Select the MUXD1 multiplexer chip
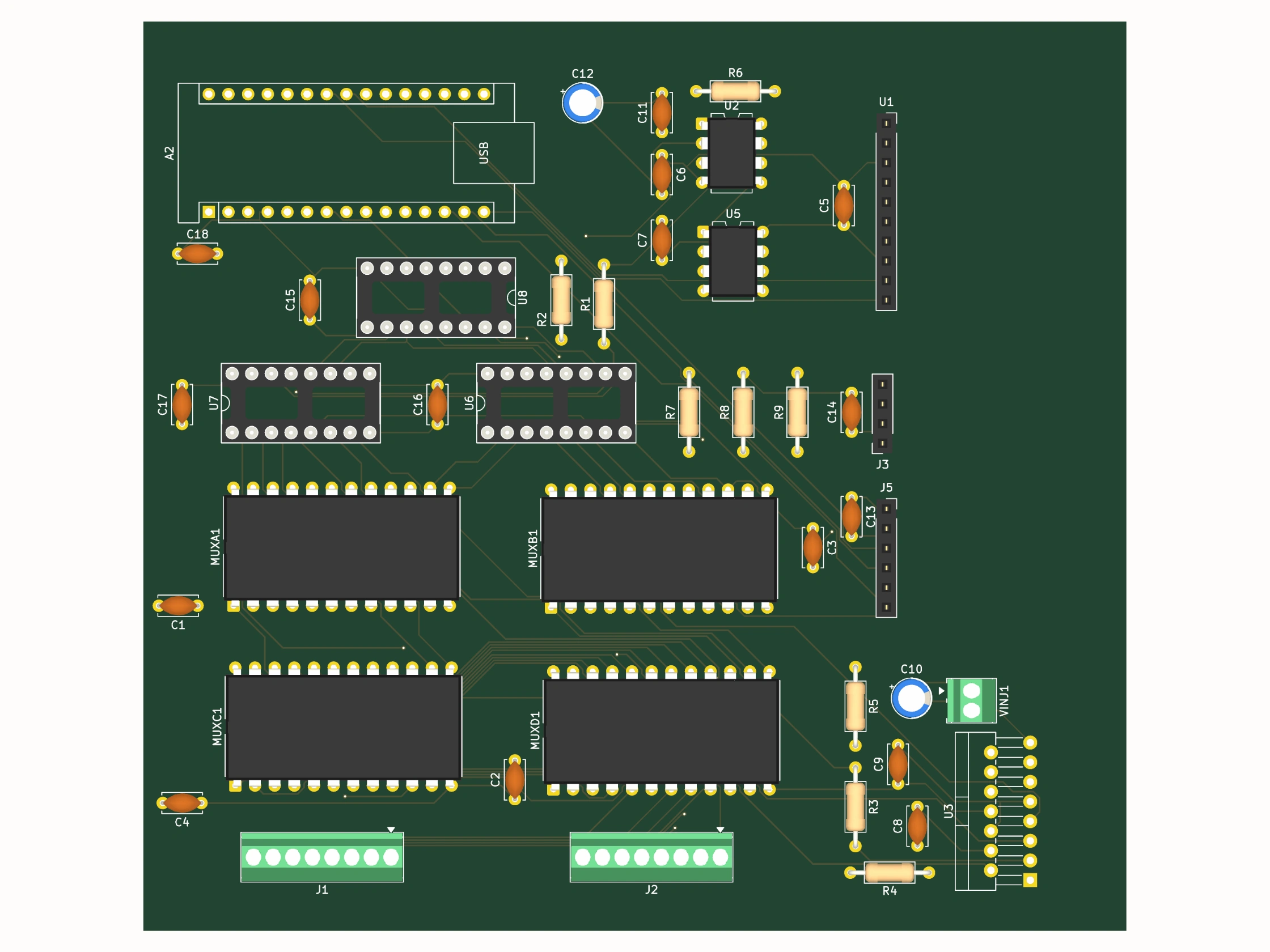Image resolution: width=1270 pixels, height=952 pixels. 661,730
